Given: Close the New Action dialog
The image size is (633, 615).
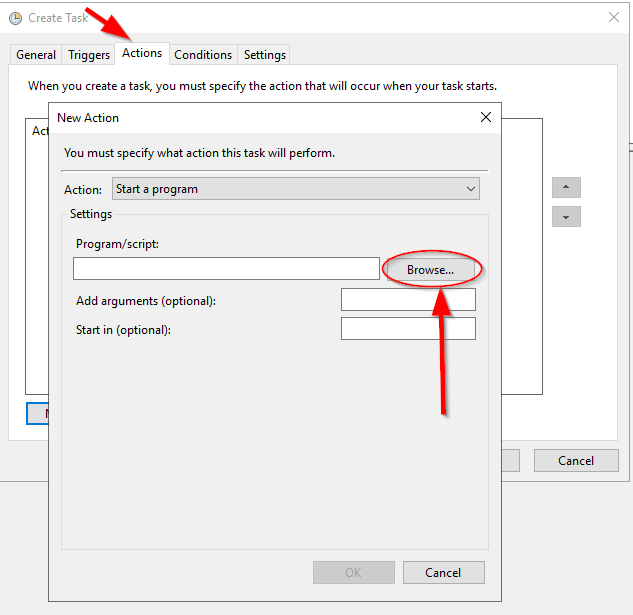Looking at the screenshot, I should [486, 117].
